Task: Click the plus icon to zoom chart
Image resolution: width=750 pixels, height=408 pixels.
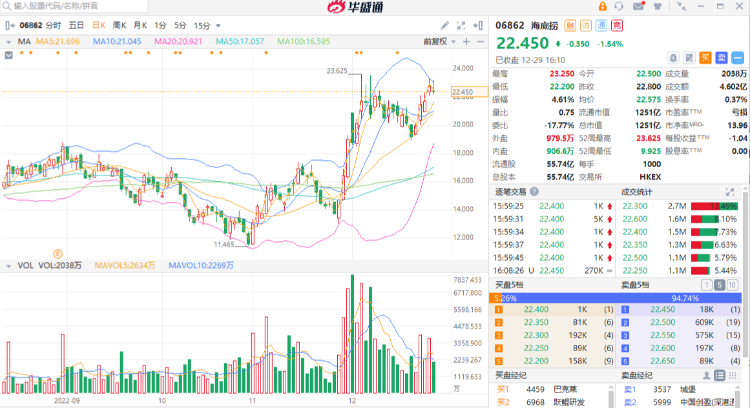Action: click(x=466, y=42)
